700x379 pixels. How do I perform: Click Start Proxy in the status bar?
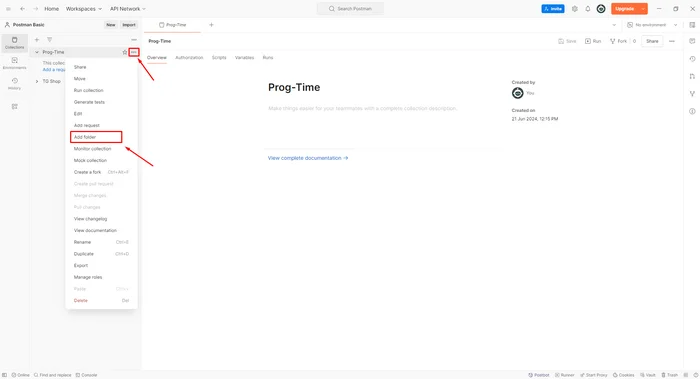594,375
